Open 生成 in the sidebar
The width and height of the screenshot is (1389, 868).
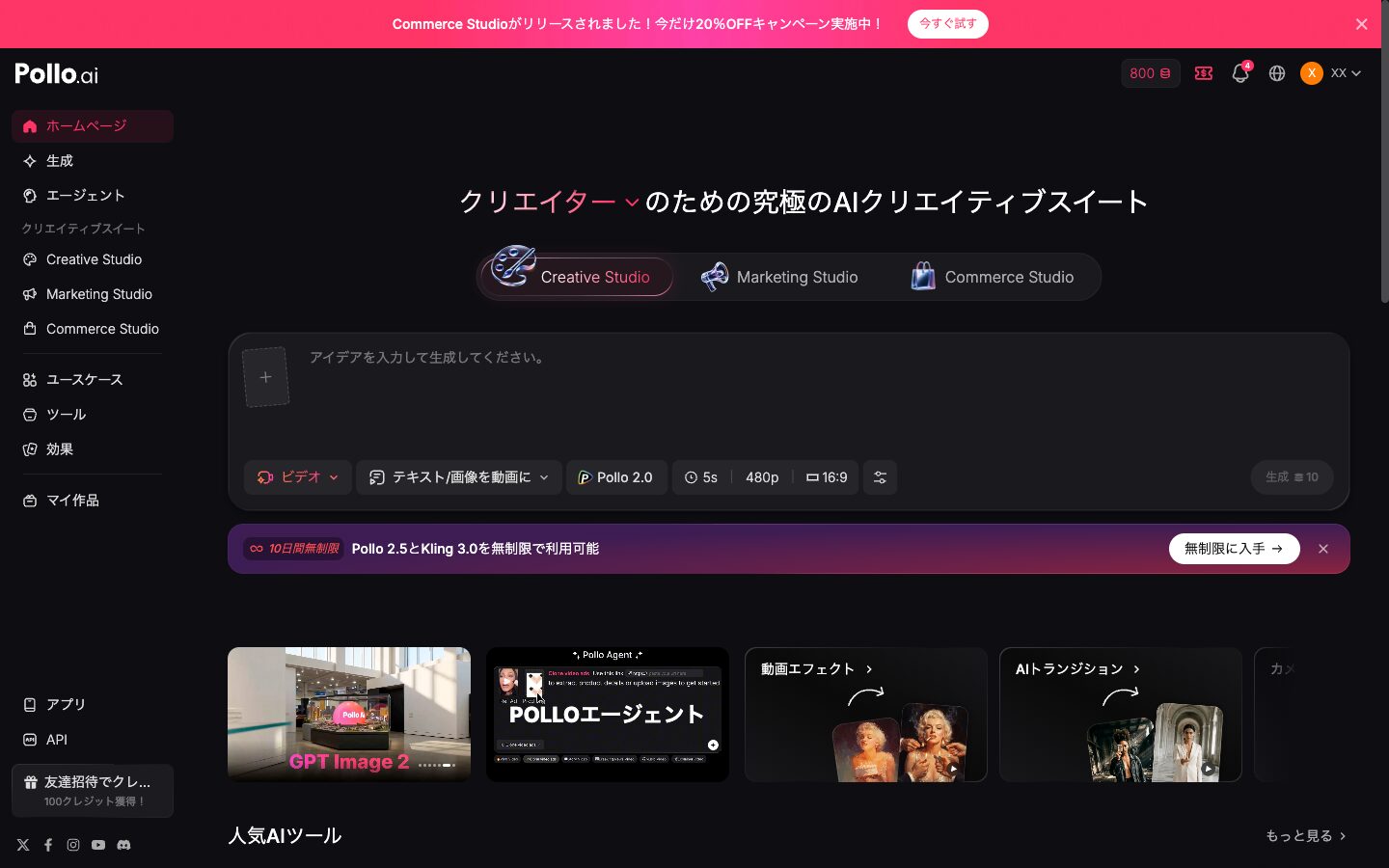(93, 161)
